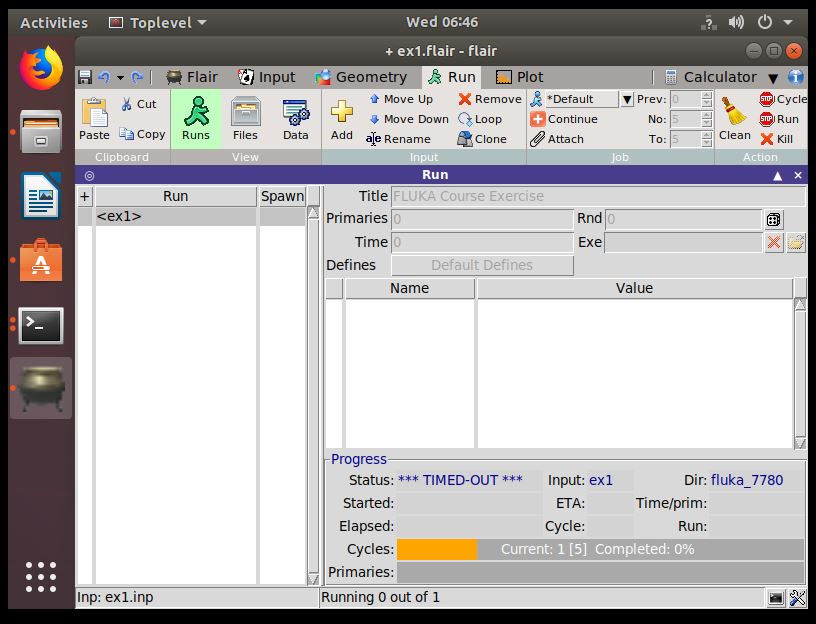Add a new run
Image resolution: width=816 pixels, height=624 pixels.
[341, 120]
